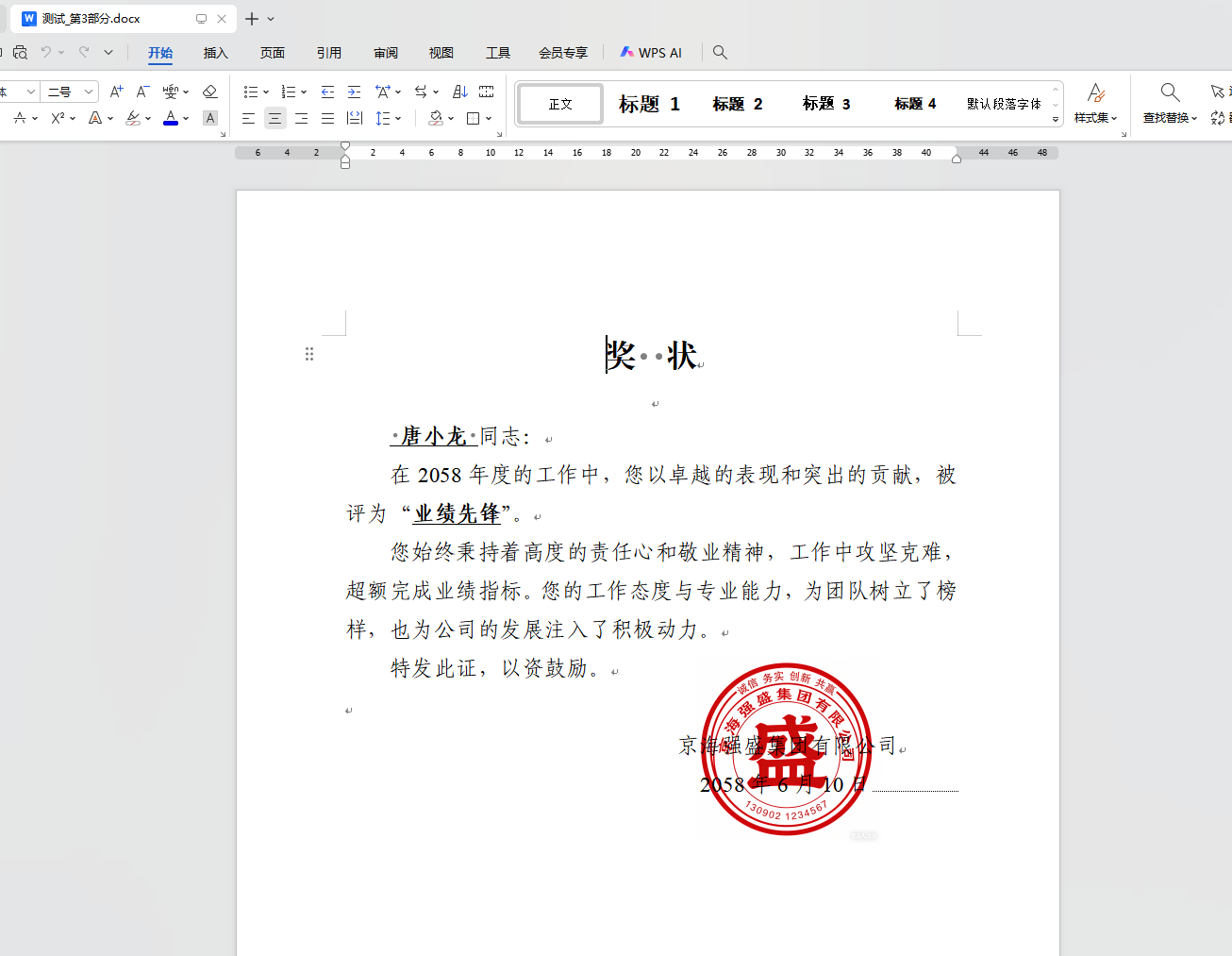This screenshot has width=1232, height=956.
Task: Open the dropdown next to the new tab plus
Action: point(271,19)
